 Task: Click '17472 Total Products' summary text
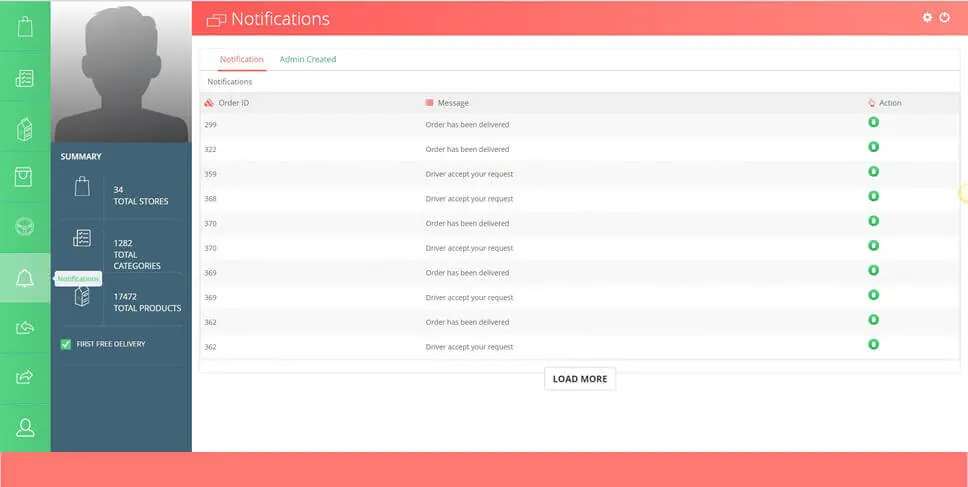[148, 302]
